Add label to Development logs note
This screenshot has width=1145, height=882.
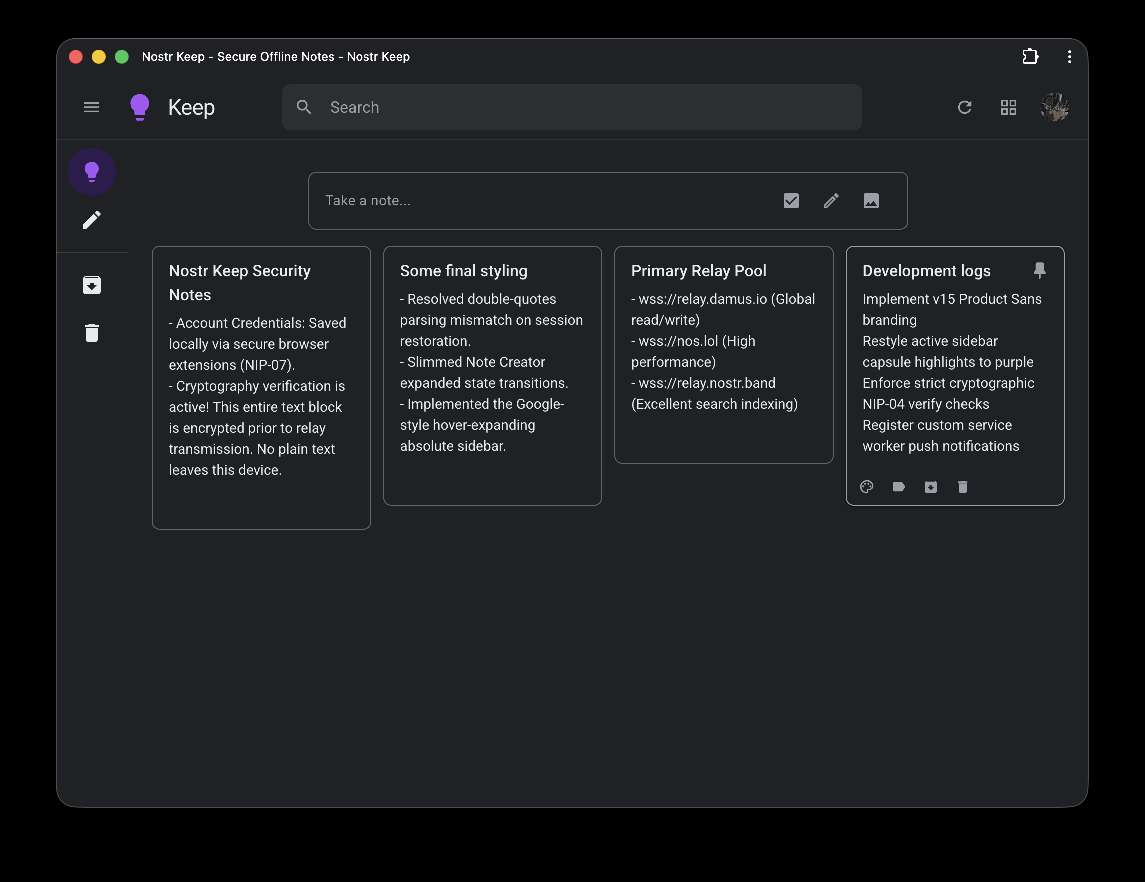[899, 487]
